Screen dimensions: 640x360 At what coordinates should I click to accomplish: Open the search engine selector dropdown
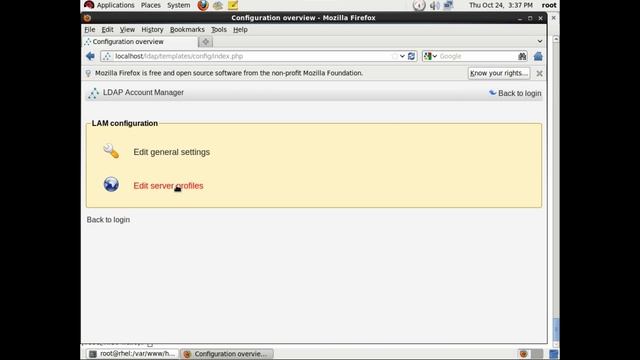pos(430,56)
